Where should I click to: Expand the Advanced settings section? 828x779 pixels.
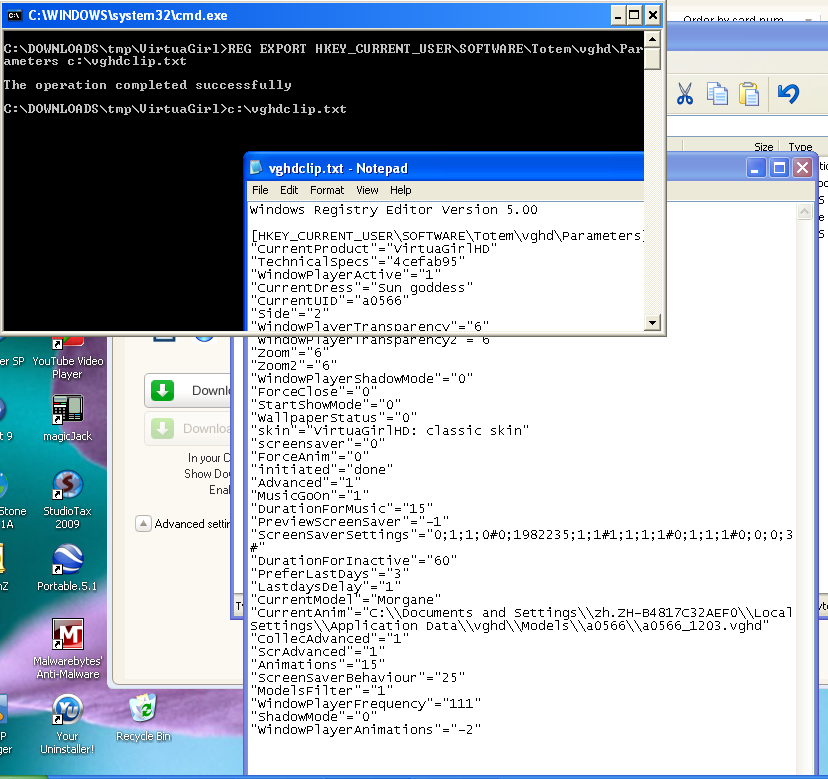tap(143, 523)
